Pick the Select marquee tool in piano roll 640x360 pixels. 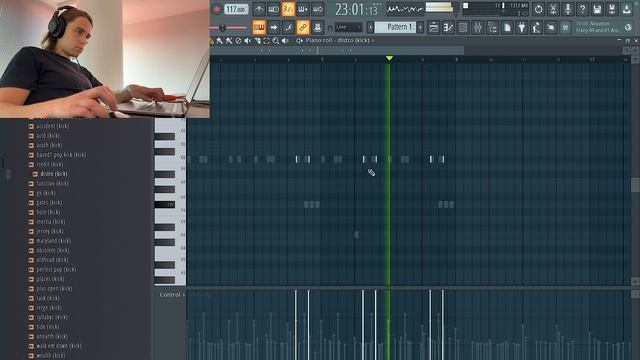pos(267,40)
